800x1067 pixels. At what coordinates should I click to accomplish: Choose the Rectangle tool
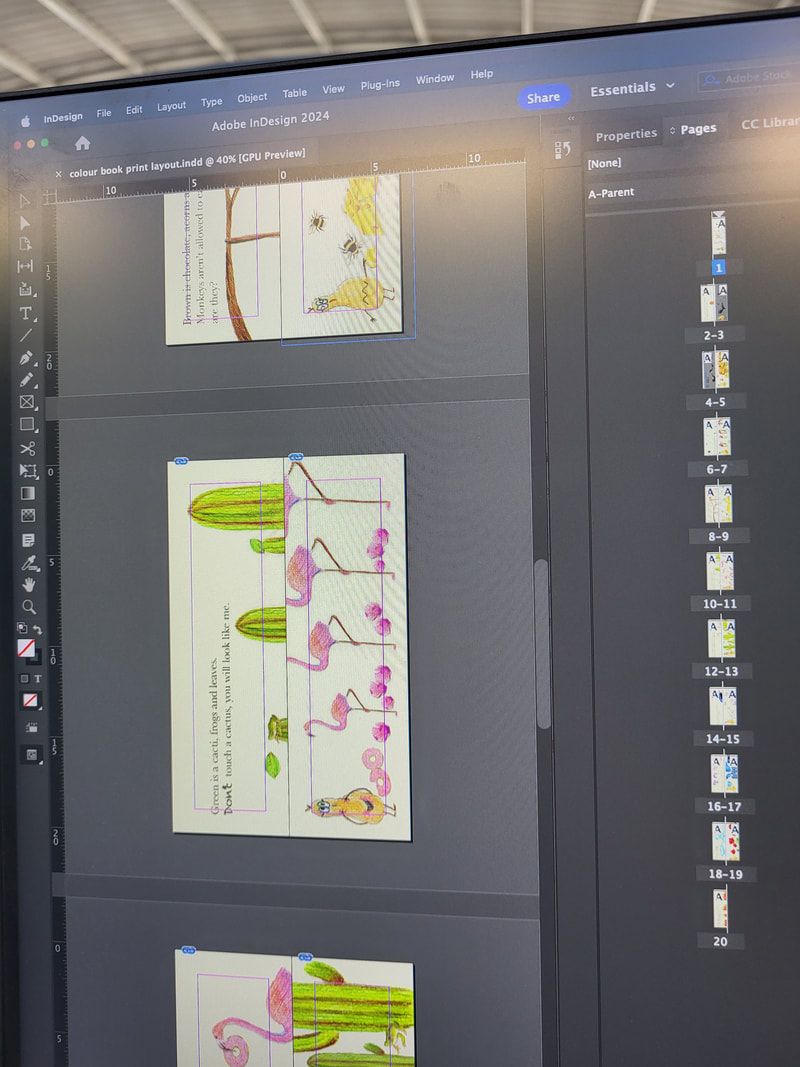click(27, 425)
